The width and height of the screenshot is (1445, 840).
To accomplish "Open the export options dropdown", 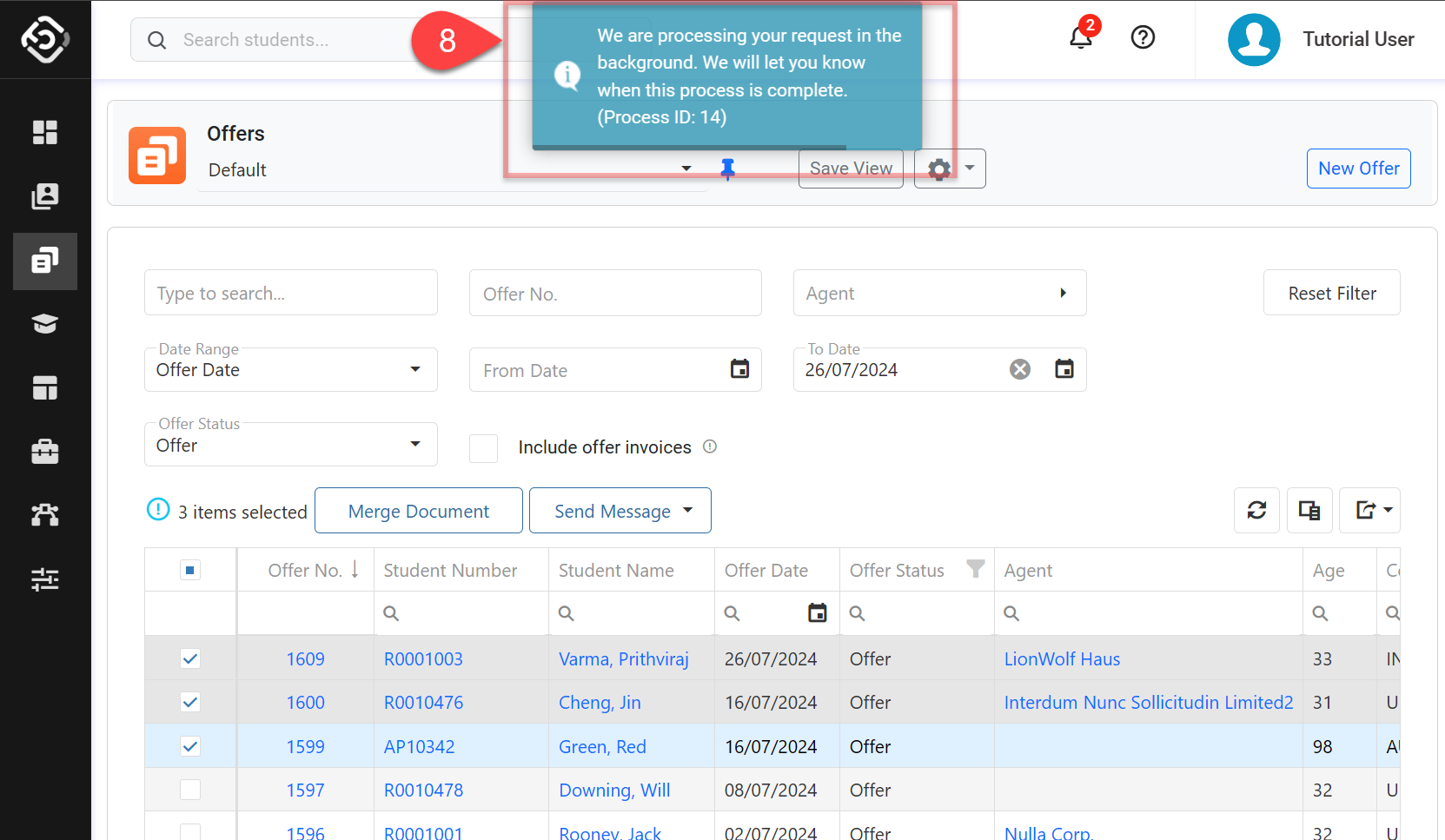I will tap(1370, 511).
